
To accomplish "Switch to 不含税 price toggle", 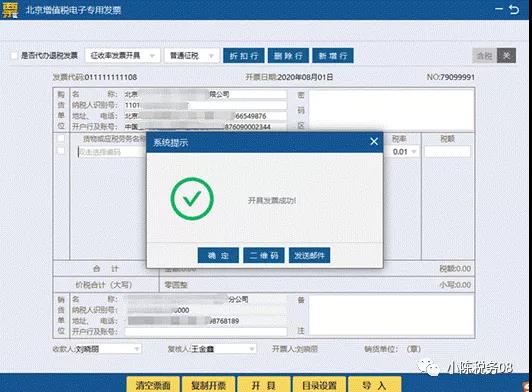I will coord(507,56).
